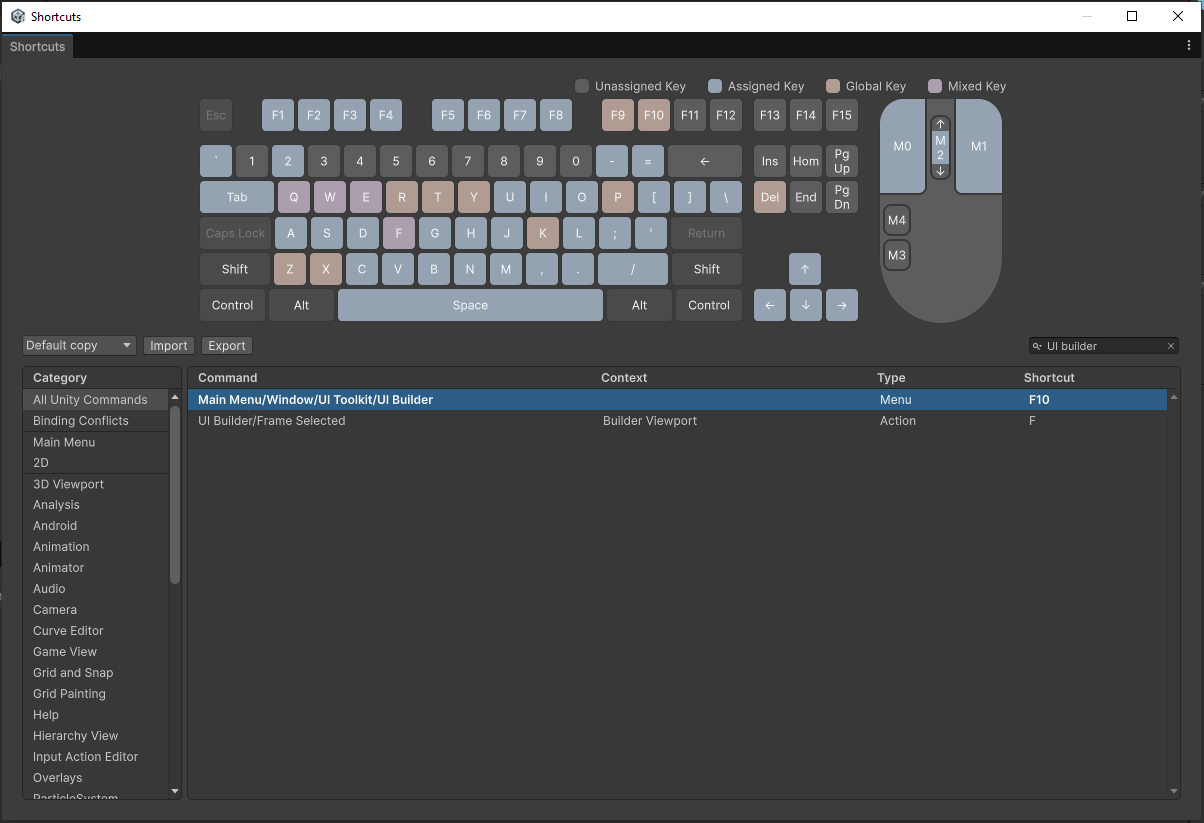
Task: Switch to the Shortcuts tab
Action: (37, 45)
